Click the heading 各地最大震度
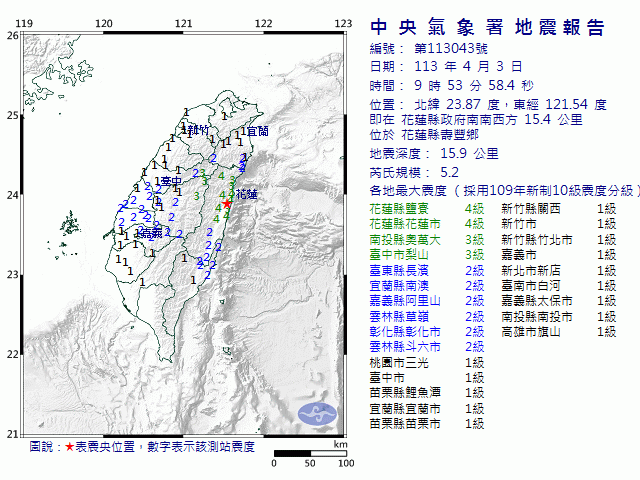Viewport: 640px width, 480px height. click(408, 191)
